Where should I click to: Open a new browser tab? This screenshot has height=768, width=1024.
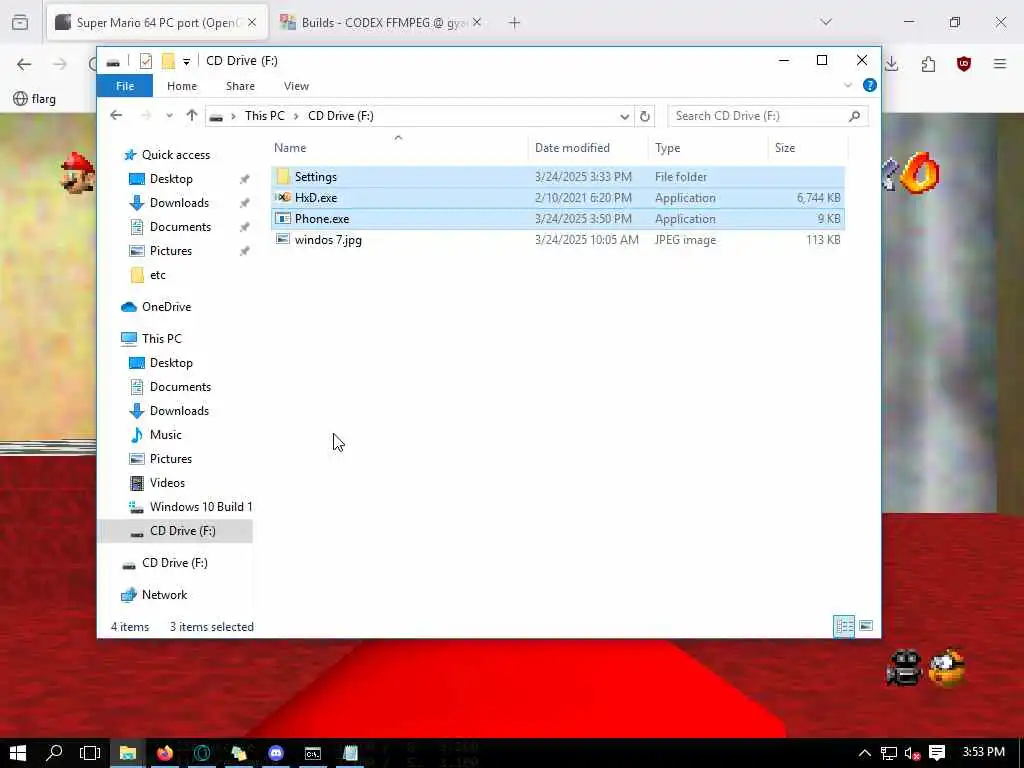(514, 23)
